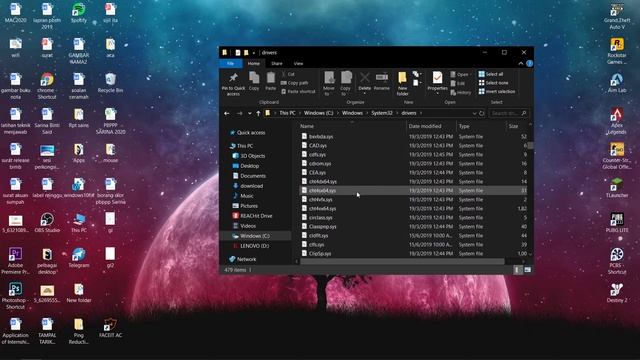Click the horizontal scrollbar in file list
Image resolution: width=640 pixels, height=360 pixels.
tap(402, 262)
